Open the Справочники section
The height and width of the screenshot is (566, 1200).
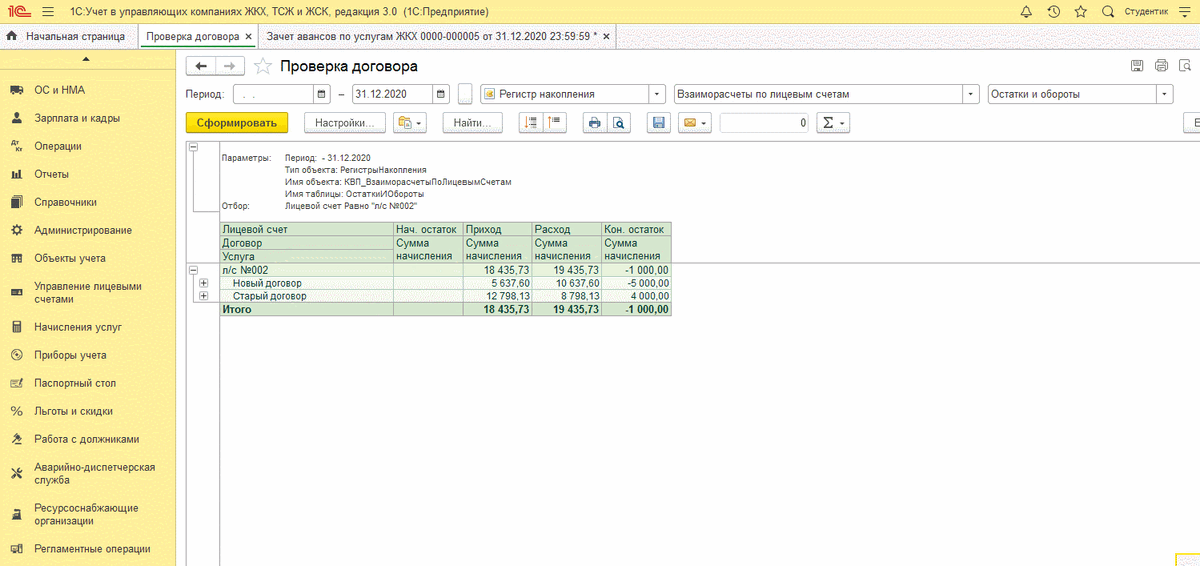(65, 202)
